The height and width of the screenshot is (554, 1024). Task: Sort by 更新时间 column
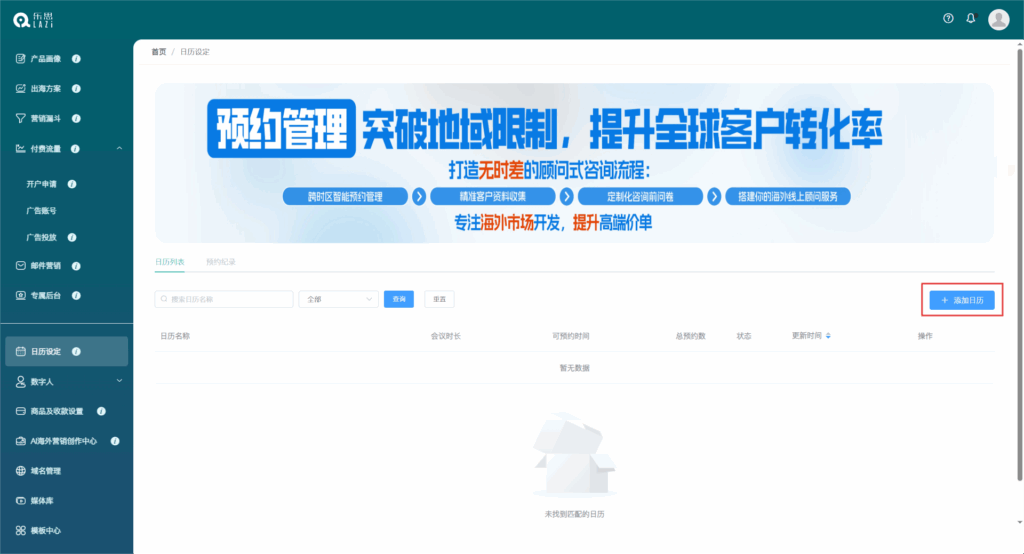pos(828,336)
